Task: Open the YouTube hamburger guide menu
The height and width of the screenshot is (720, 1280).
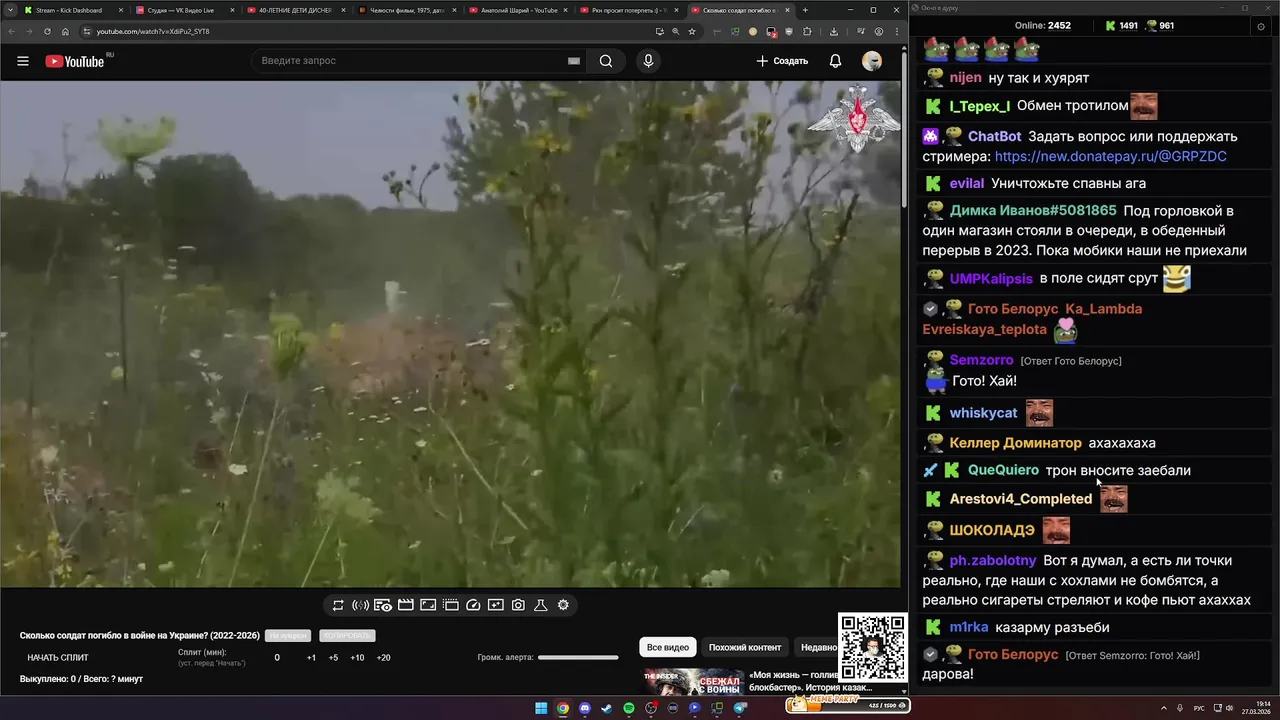Action: pos(23,61)
